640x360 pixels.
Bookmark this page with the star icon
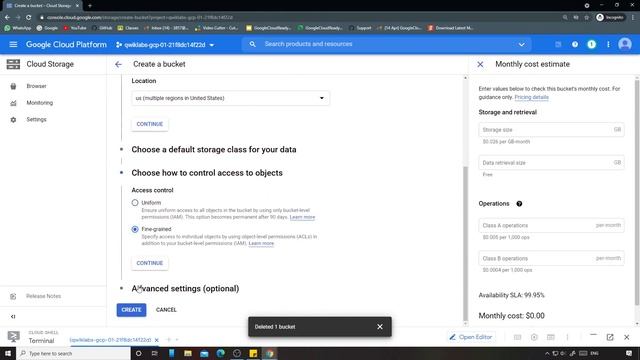587,18
